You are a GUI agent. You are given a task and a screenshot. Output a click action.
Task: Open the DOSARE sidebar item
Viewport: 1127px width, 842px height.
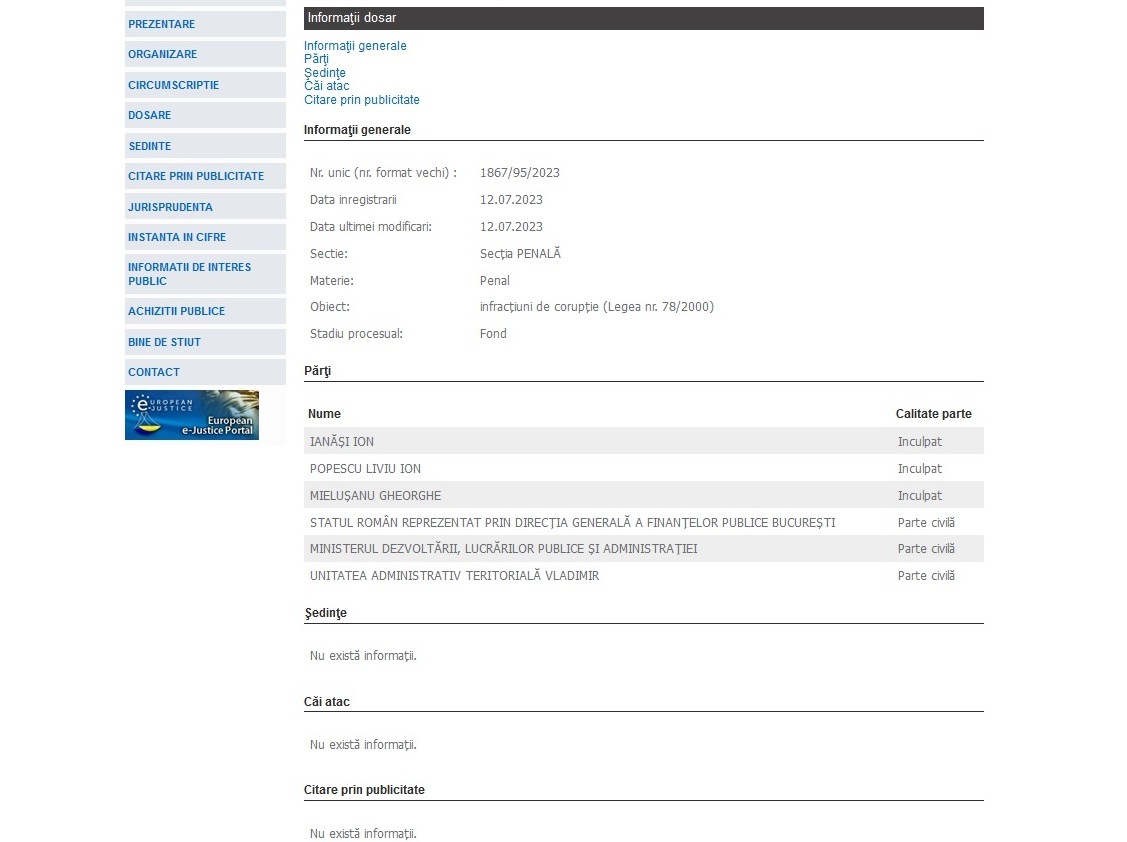[x=150, y=115]
